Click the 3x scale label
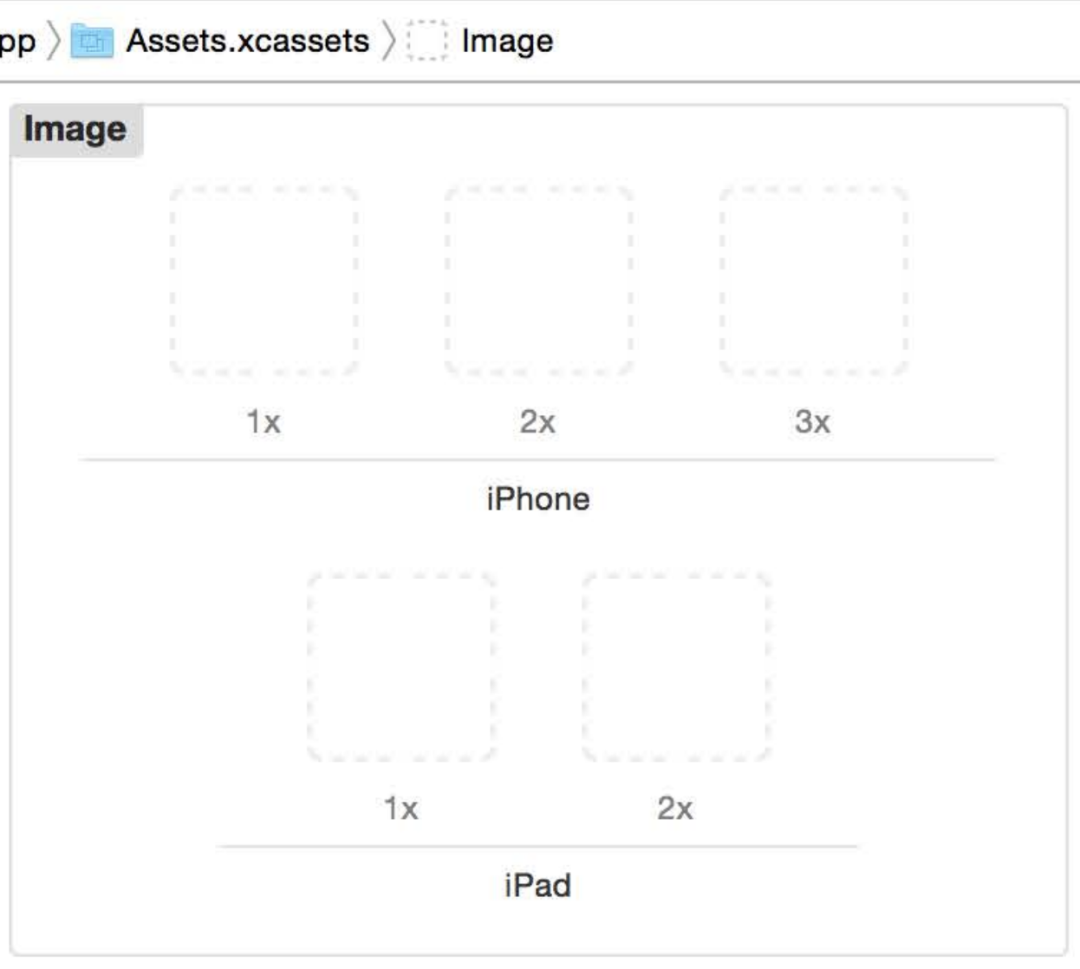The height and width of the screenshot is (969, 1080). (x=813, y=422)
